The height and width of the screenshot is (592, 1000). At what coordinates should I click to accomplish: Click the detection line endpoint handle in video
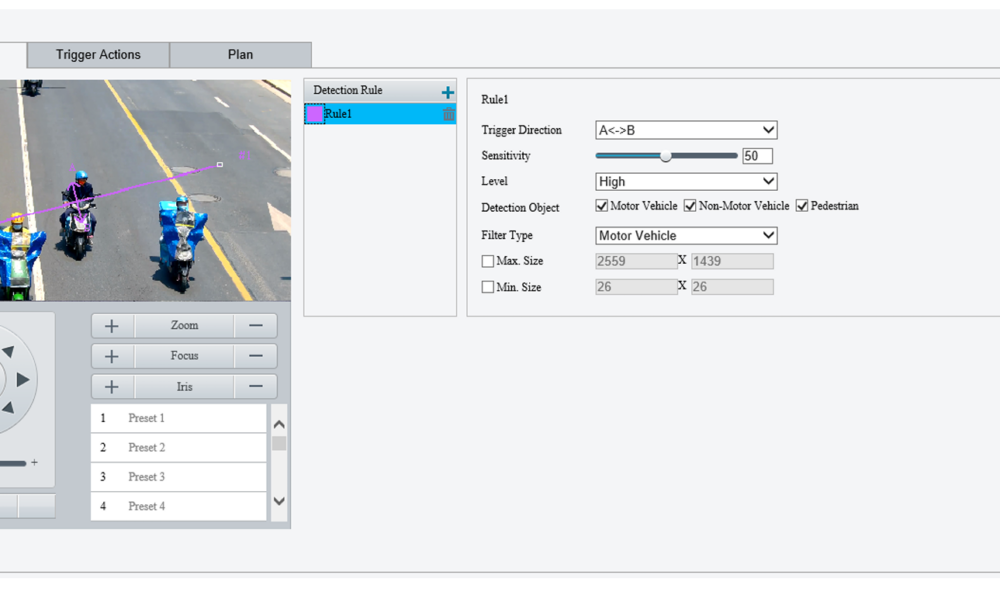coord(220,165)
